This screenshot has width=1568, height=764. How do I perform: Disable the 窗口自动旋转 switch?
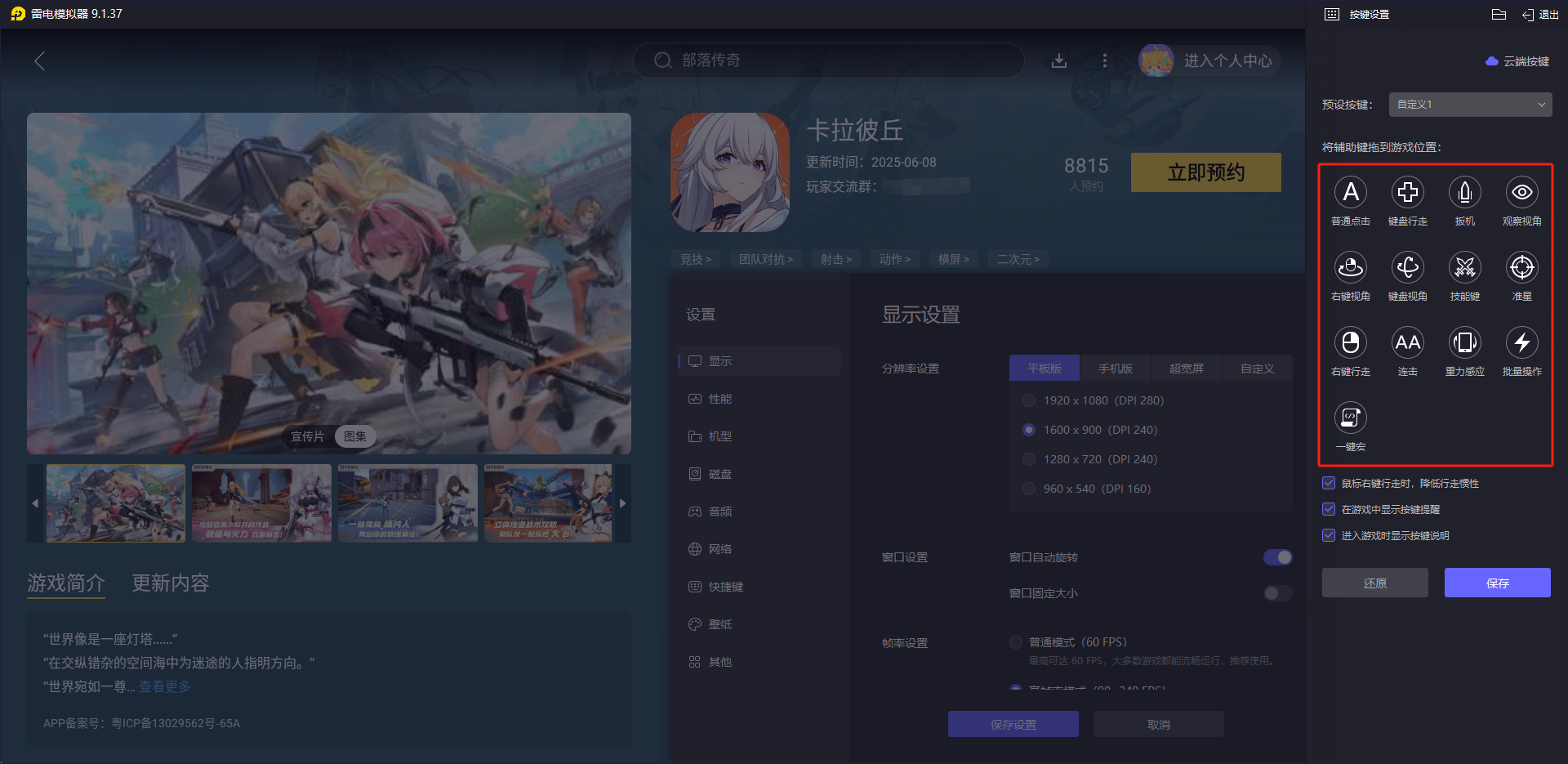point(1276,556)
